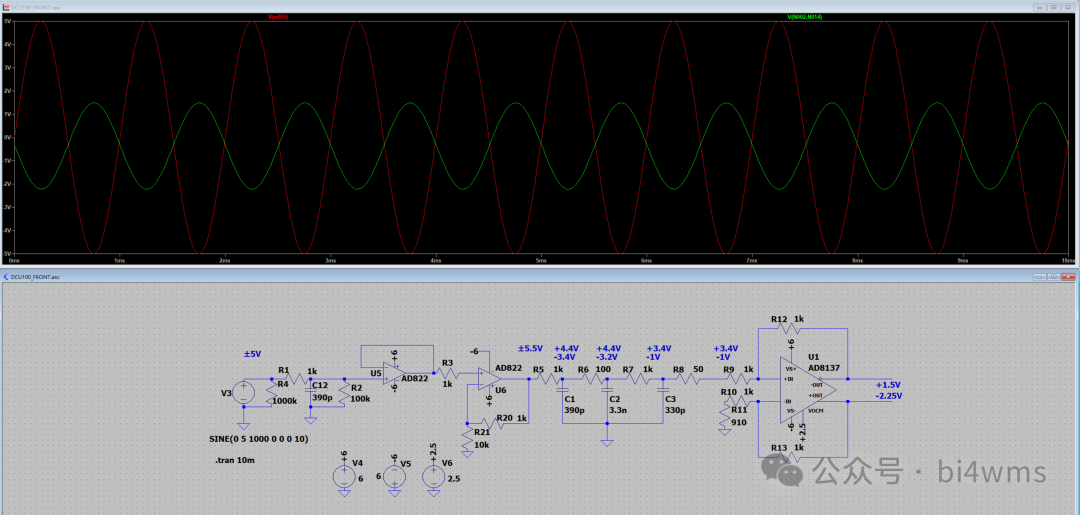Screen dimensions: 1080x515
Task: Select the V4 voltage source symbol
Action: 344,476
